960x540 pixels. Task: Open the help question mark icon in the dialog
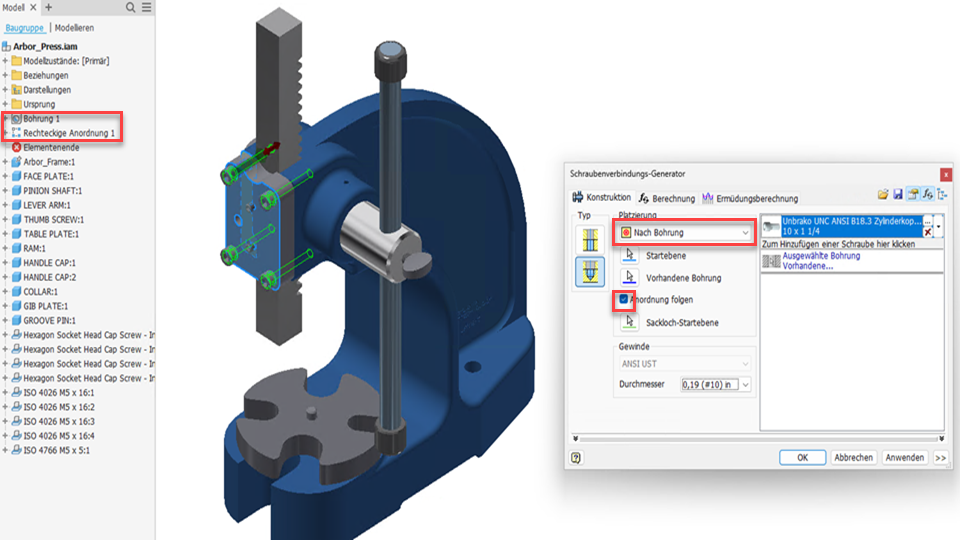tap(576, 457)
